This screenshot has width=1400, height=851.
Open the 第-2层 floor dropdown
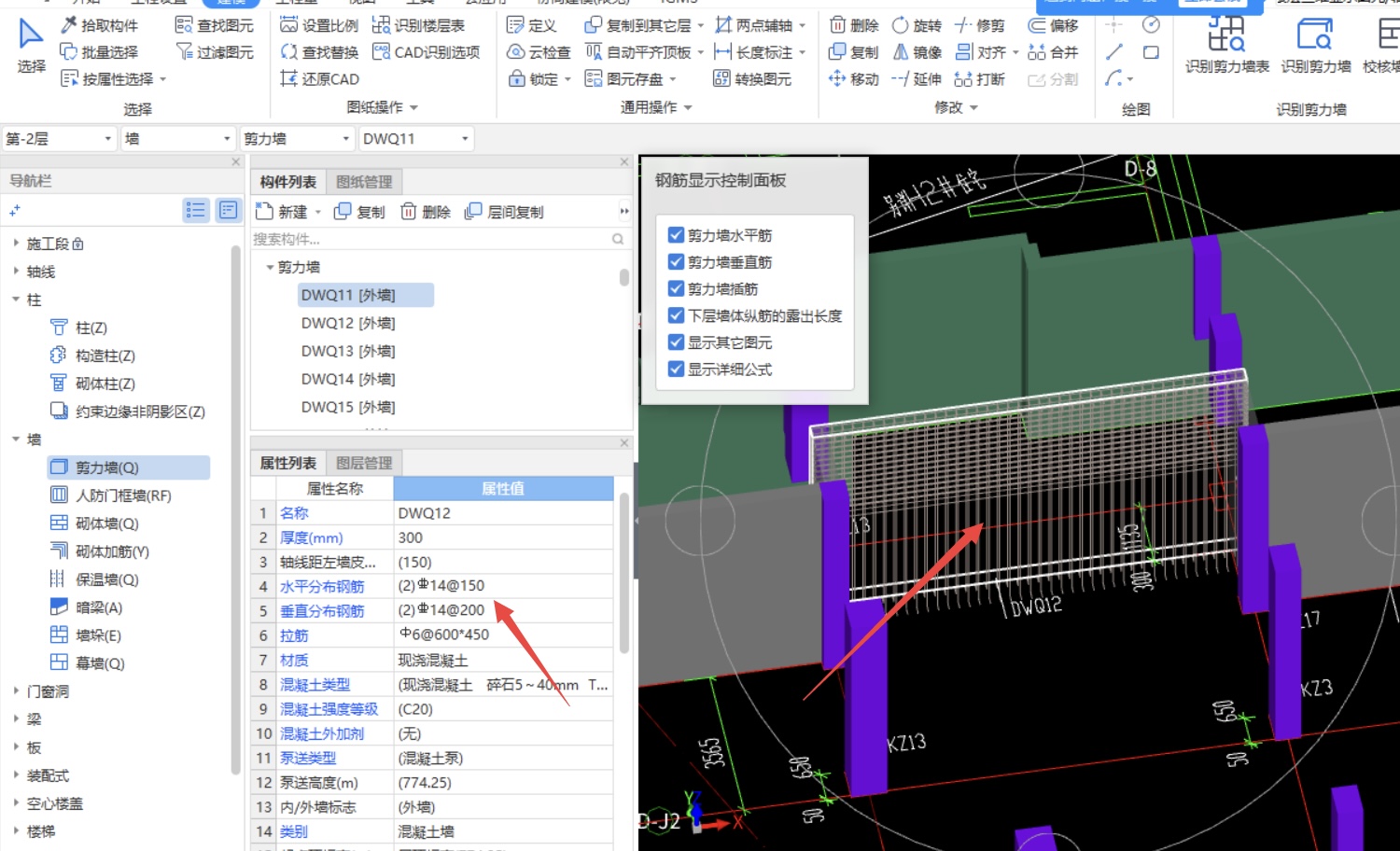click(59, 139)
